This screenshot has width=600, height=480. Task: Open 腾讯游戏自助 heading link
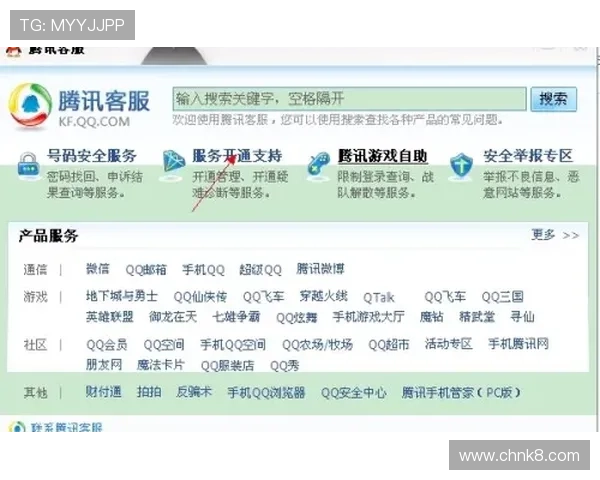click(x=382, y=156)
